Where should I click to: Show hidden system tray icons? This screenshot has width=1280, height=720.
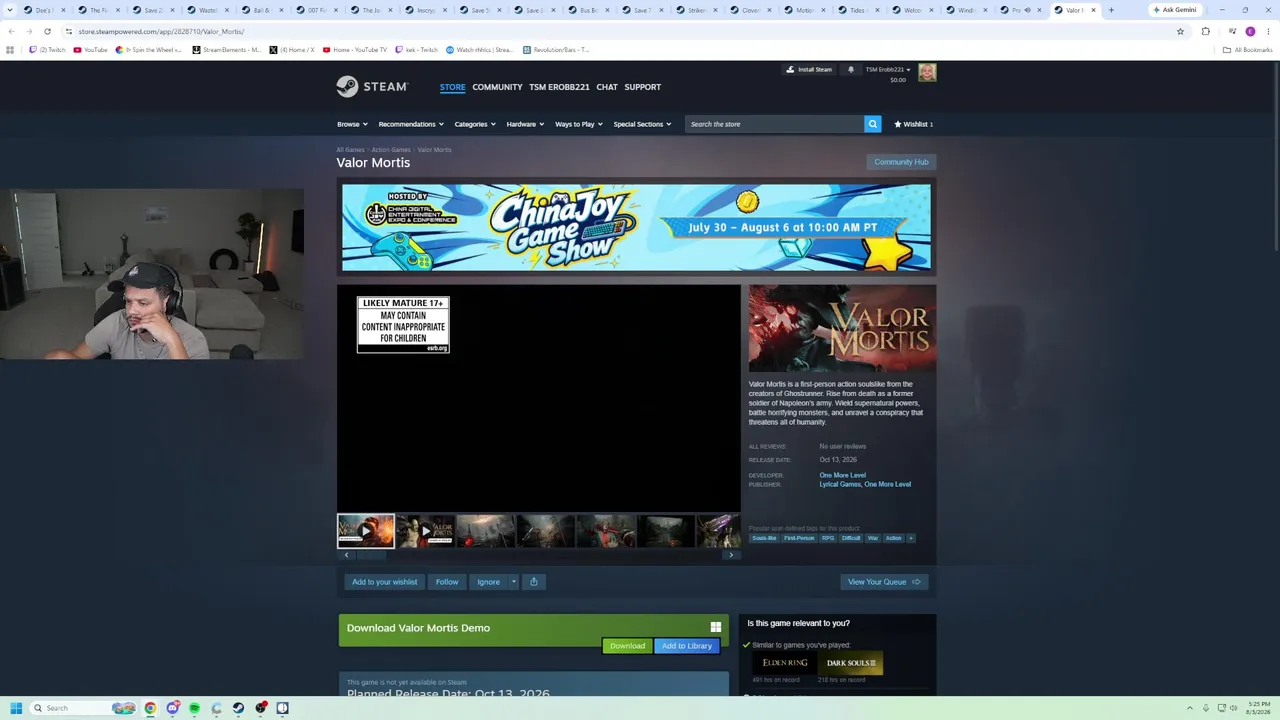click(x=1189, y=708)
